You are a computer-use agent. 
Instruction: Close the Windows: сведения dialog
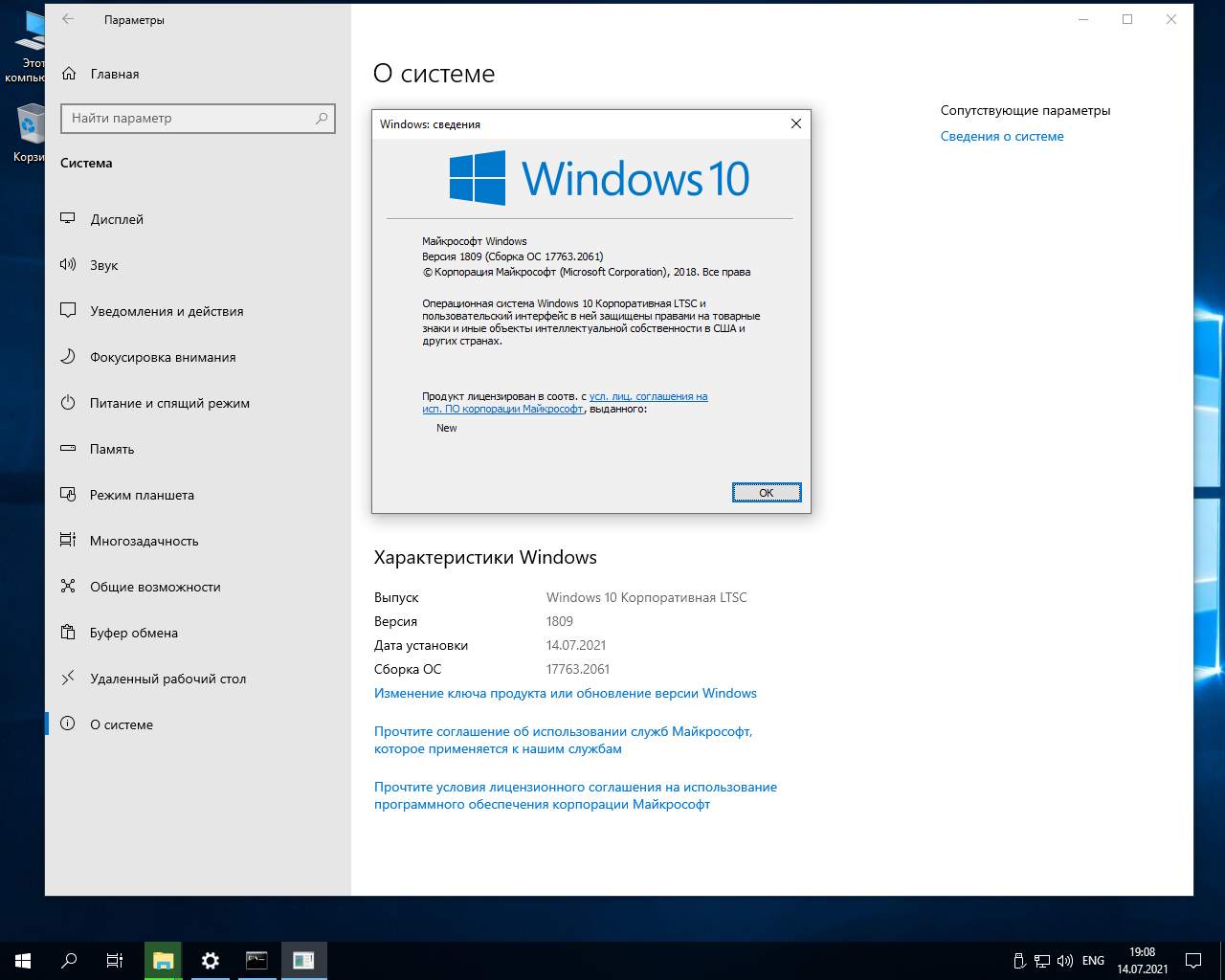click(x=795, y=123)
